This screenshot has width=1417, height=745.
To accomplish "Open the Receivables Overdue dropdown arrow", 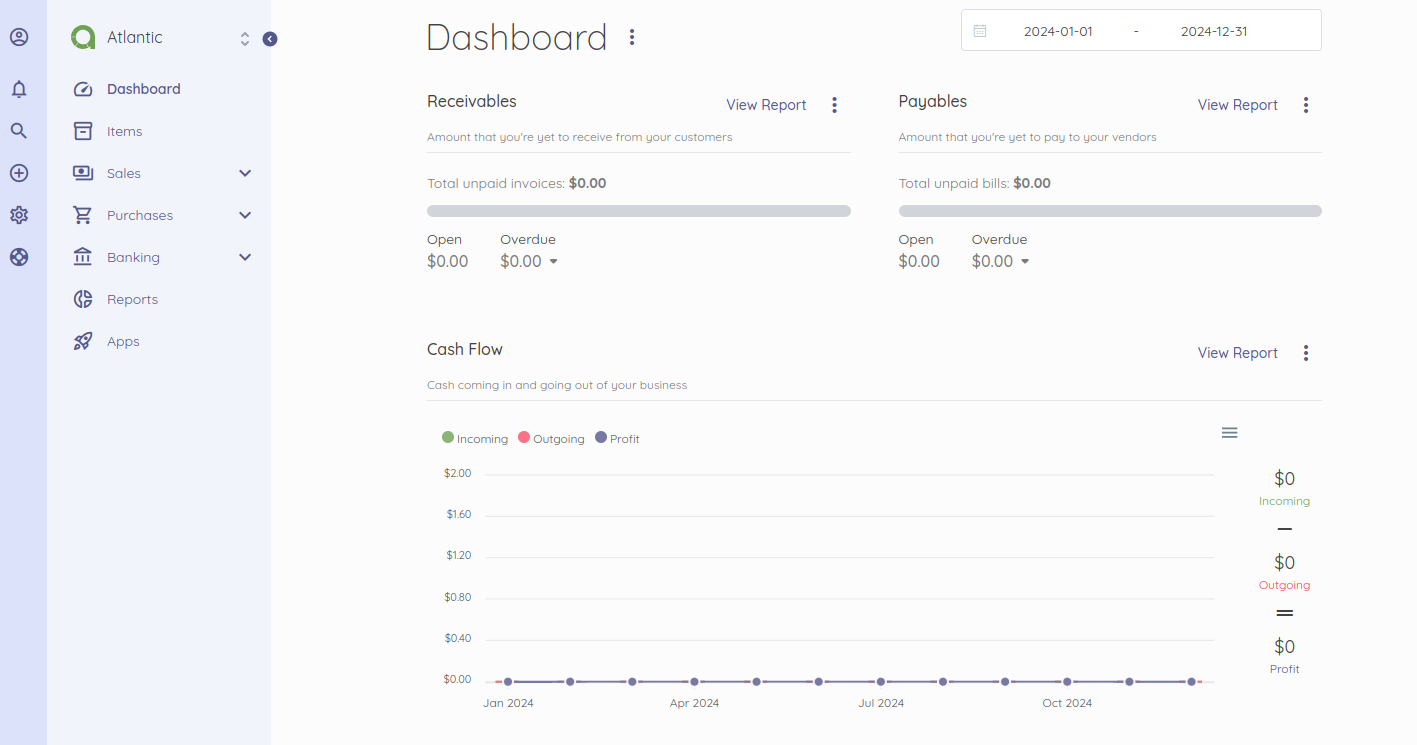I will click(553, 262).
